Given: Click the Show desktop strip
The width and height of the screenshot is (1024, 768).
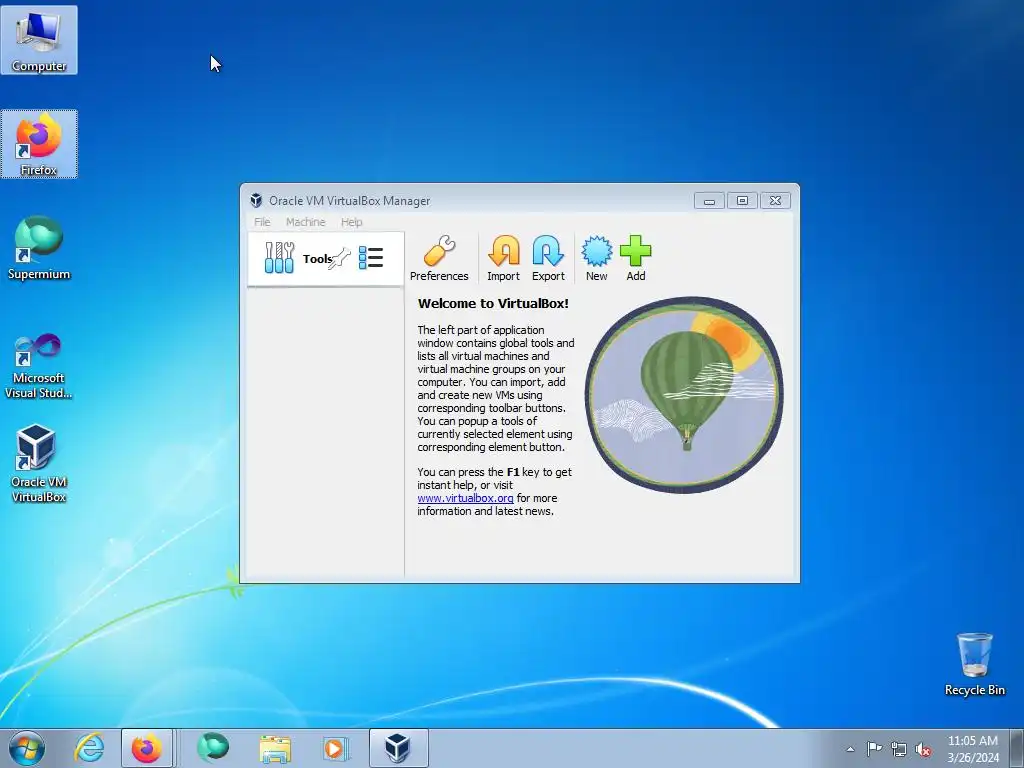Looking at the screenshot, I should [x=1017, y=748].
